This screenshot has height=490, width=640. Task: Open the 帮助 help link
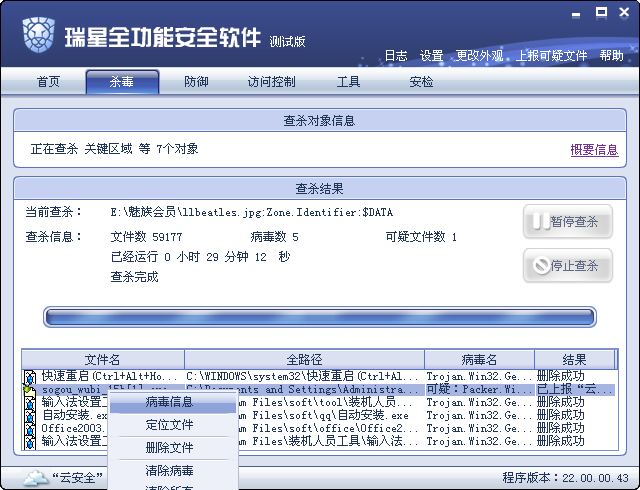tap(611, 56)
